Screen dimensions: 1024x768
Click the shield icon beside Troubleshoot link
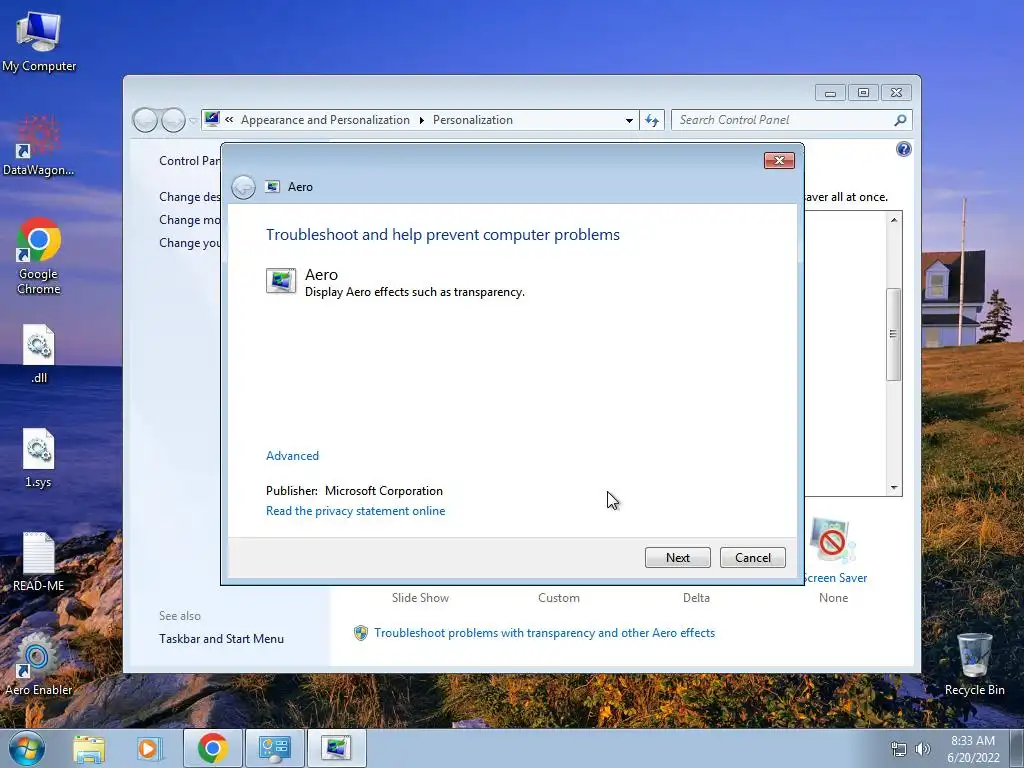360,633
